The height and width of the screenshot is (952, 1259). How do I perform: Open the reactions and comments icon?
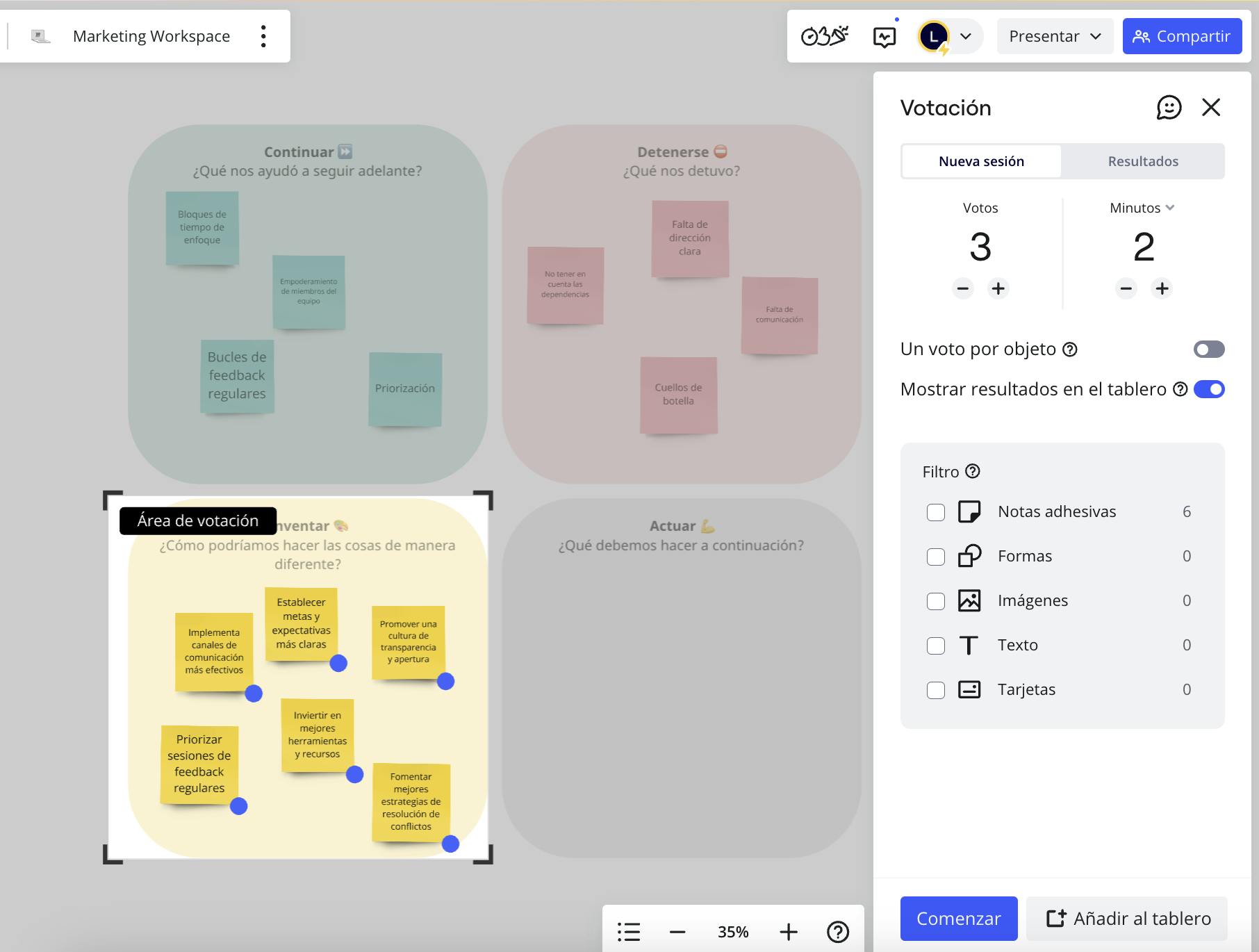pyautogui.click(x=884, y=36)
